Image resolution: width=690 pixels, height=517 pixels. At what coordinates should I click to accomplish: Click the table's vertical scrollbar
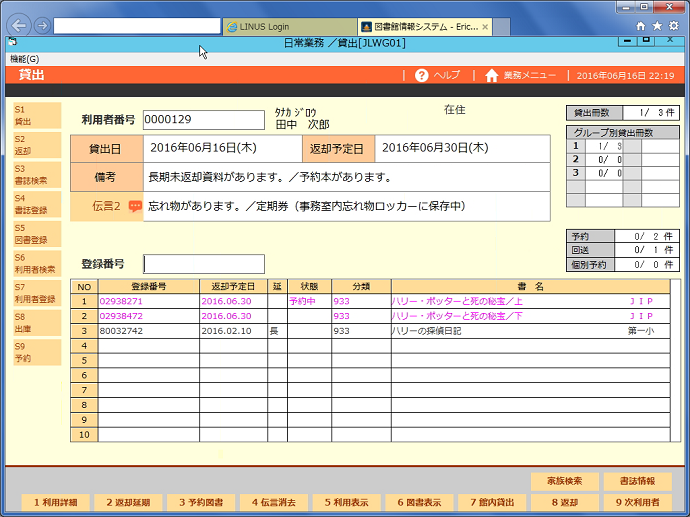pos(675,360)
